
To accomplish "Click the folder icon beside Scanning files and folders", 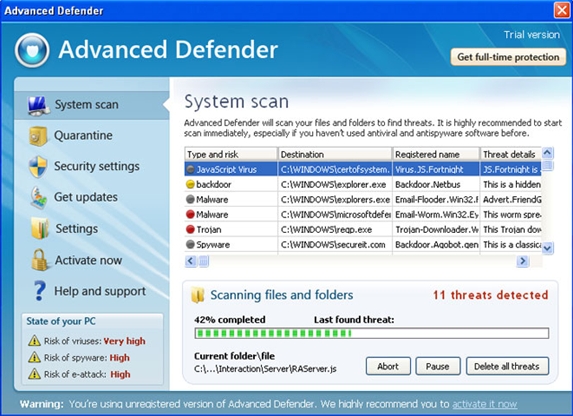I will click(x=198, y=295).
